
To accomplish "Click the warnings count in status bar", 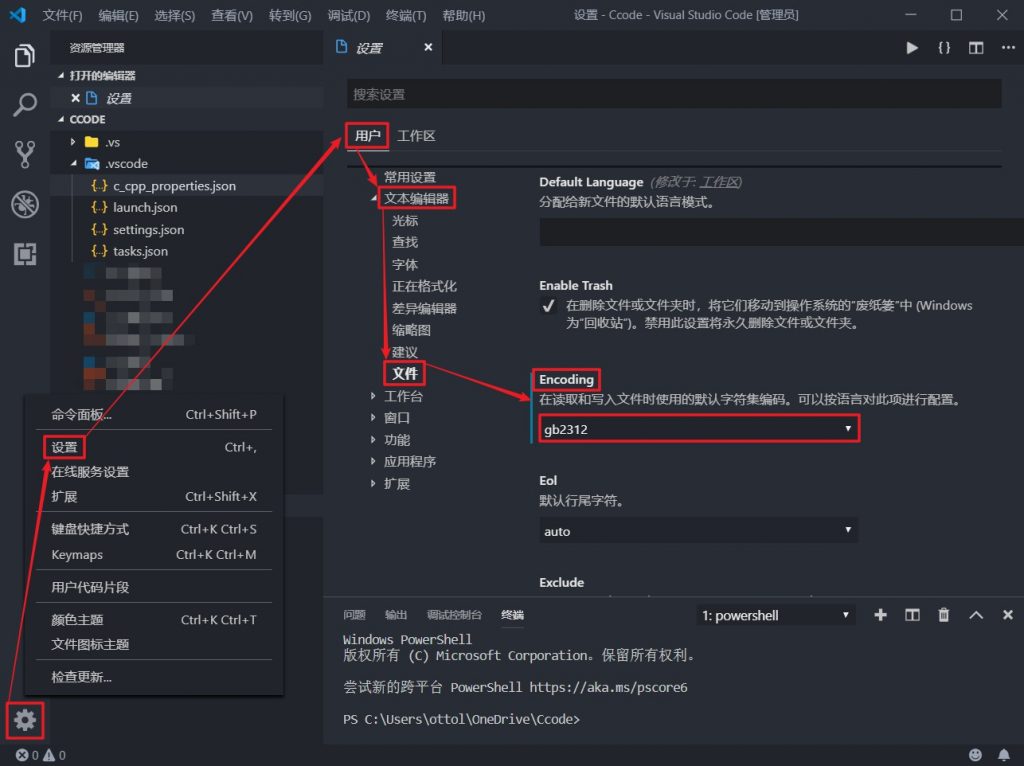I will pos(54,755).
